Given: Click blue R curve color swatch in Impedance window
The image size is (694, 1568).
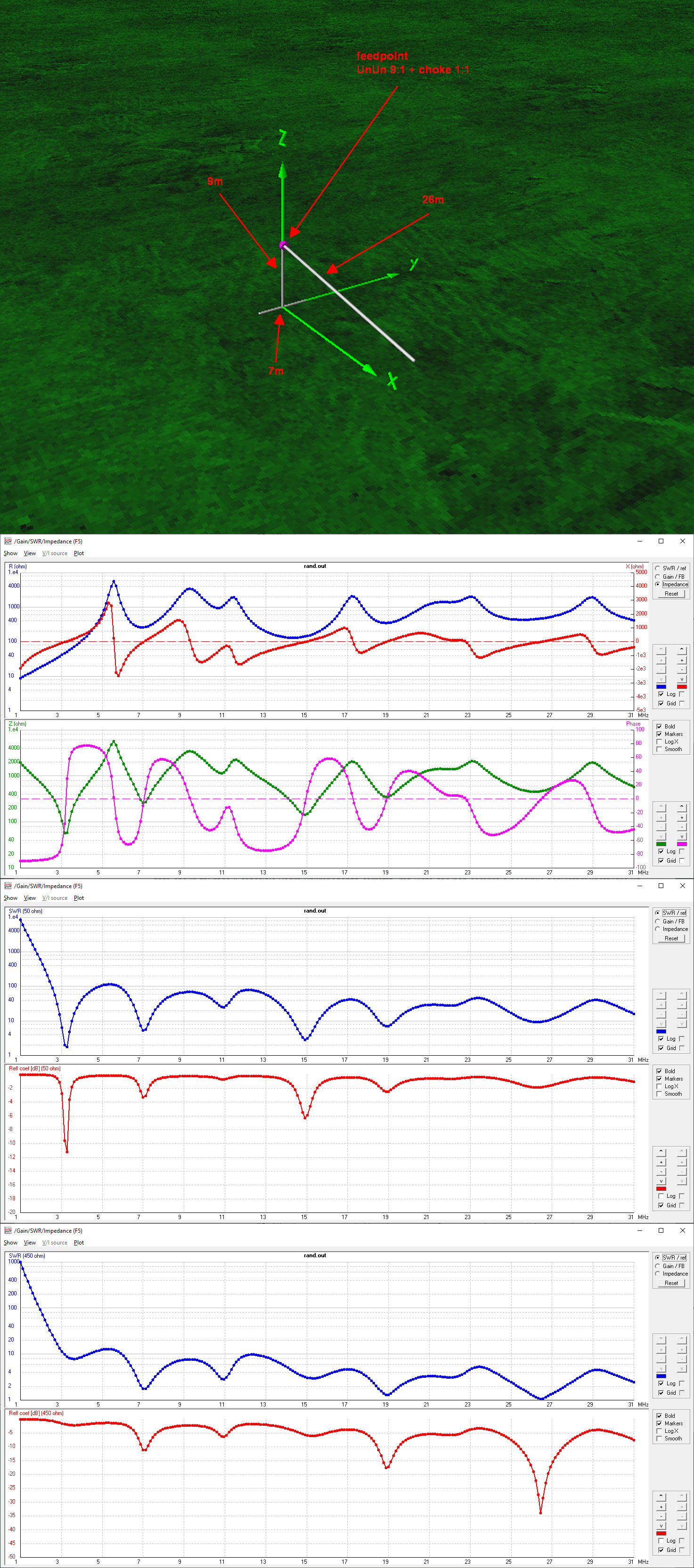Looking at the screenshot, I should pos(661,687).
